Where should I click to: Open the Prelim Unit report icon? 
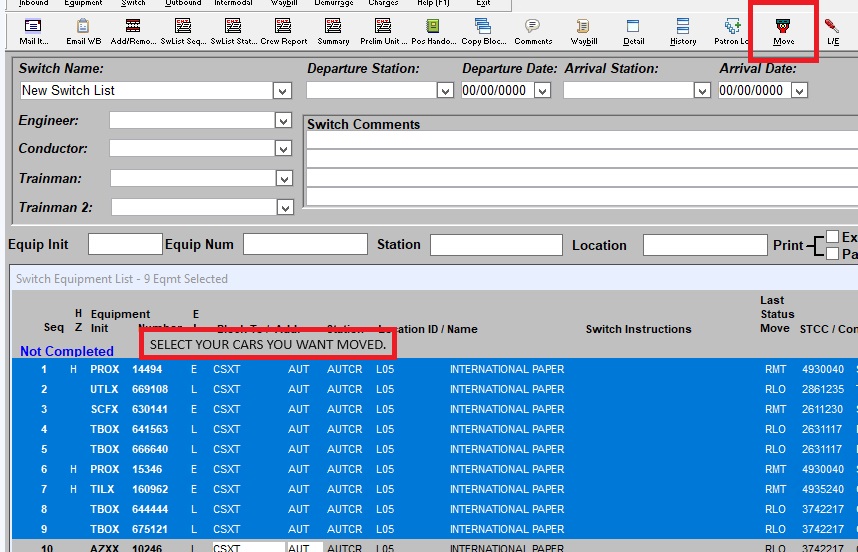click(x=383, y=32)
